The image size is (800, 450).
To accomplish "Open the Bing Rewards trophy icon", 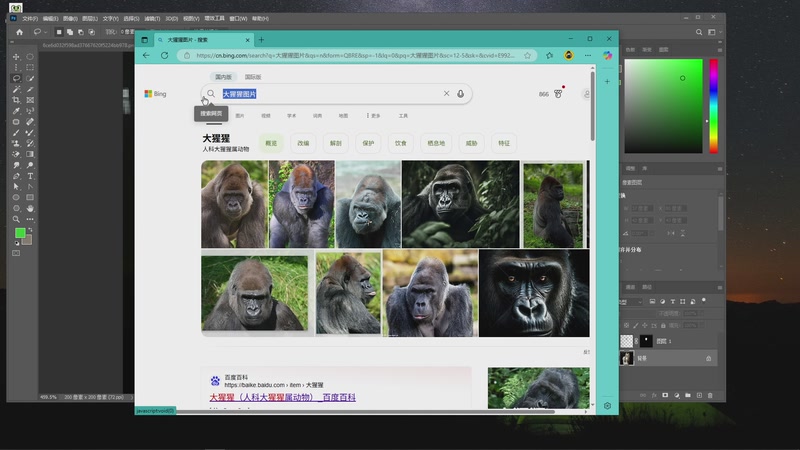I will (558, 94).
